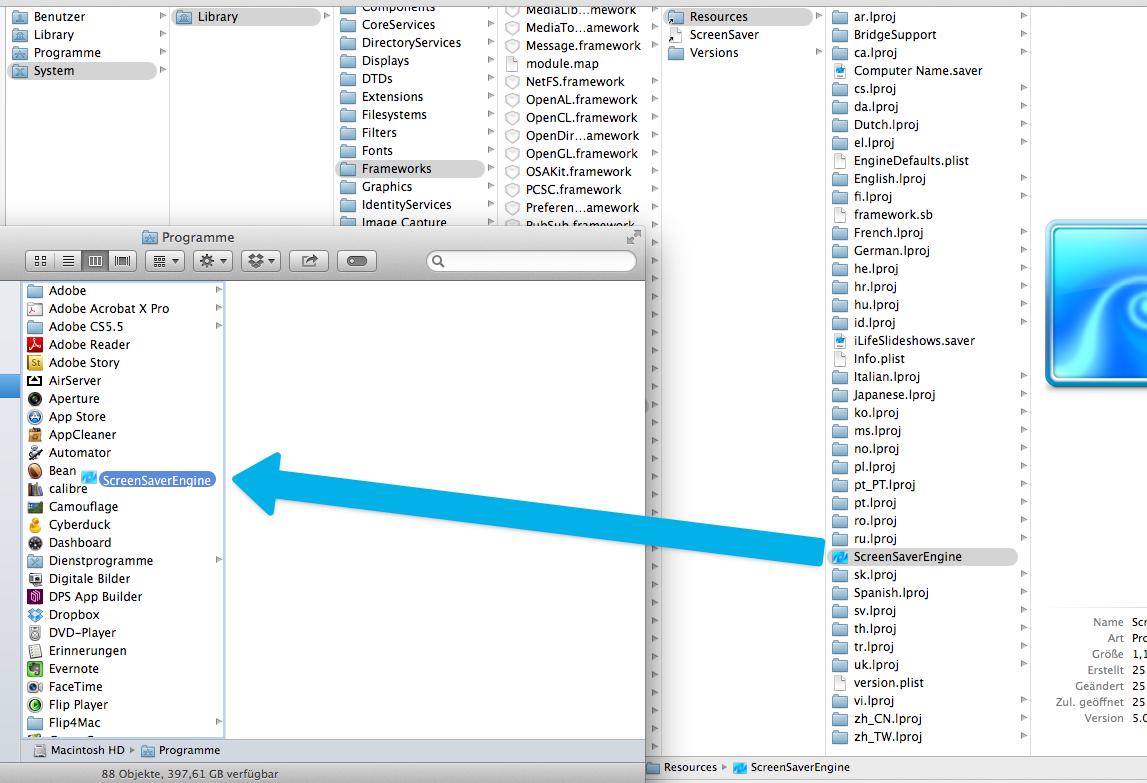Select the German.lproj folder
1147x783 pixels.
pos(891,251)
